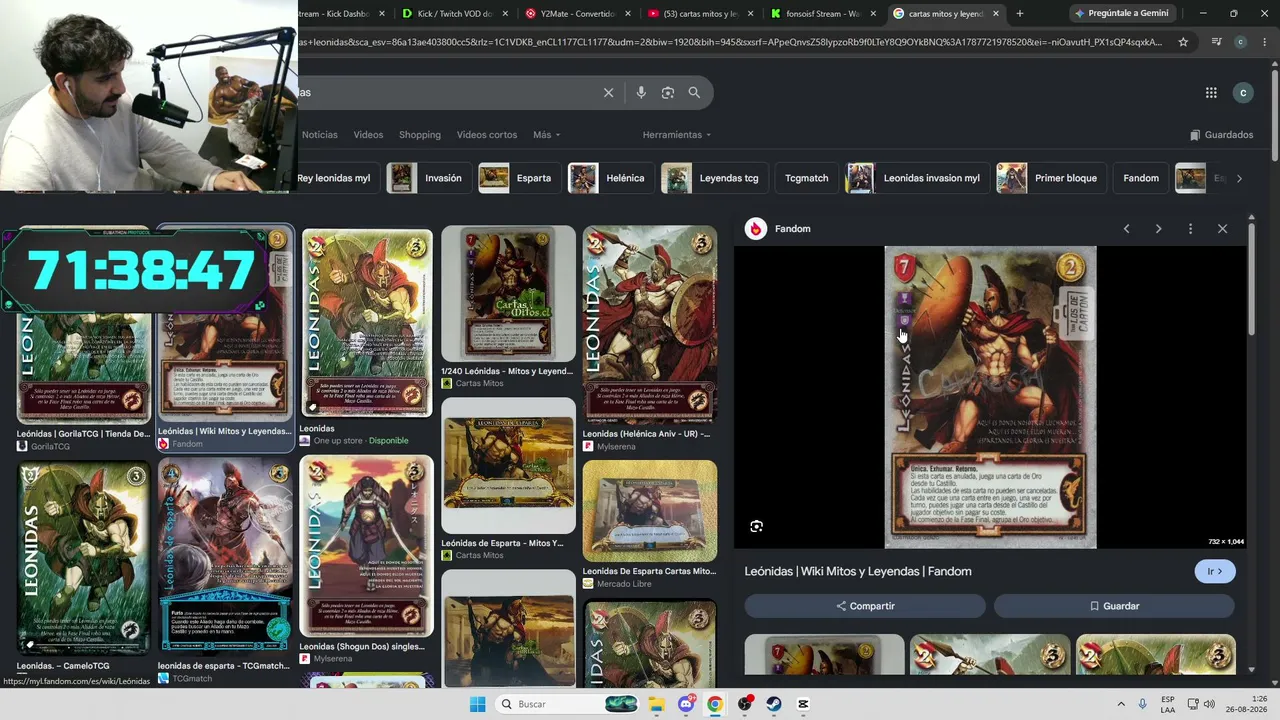This screenshot has width=1280, height=720.
Task: Show next image in the preview panel
Action: click(x=1158, y=229)
